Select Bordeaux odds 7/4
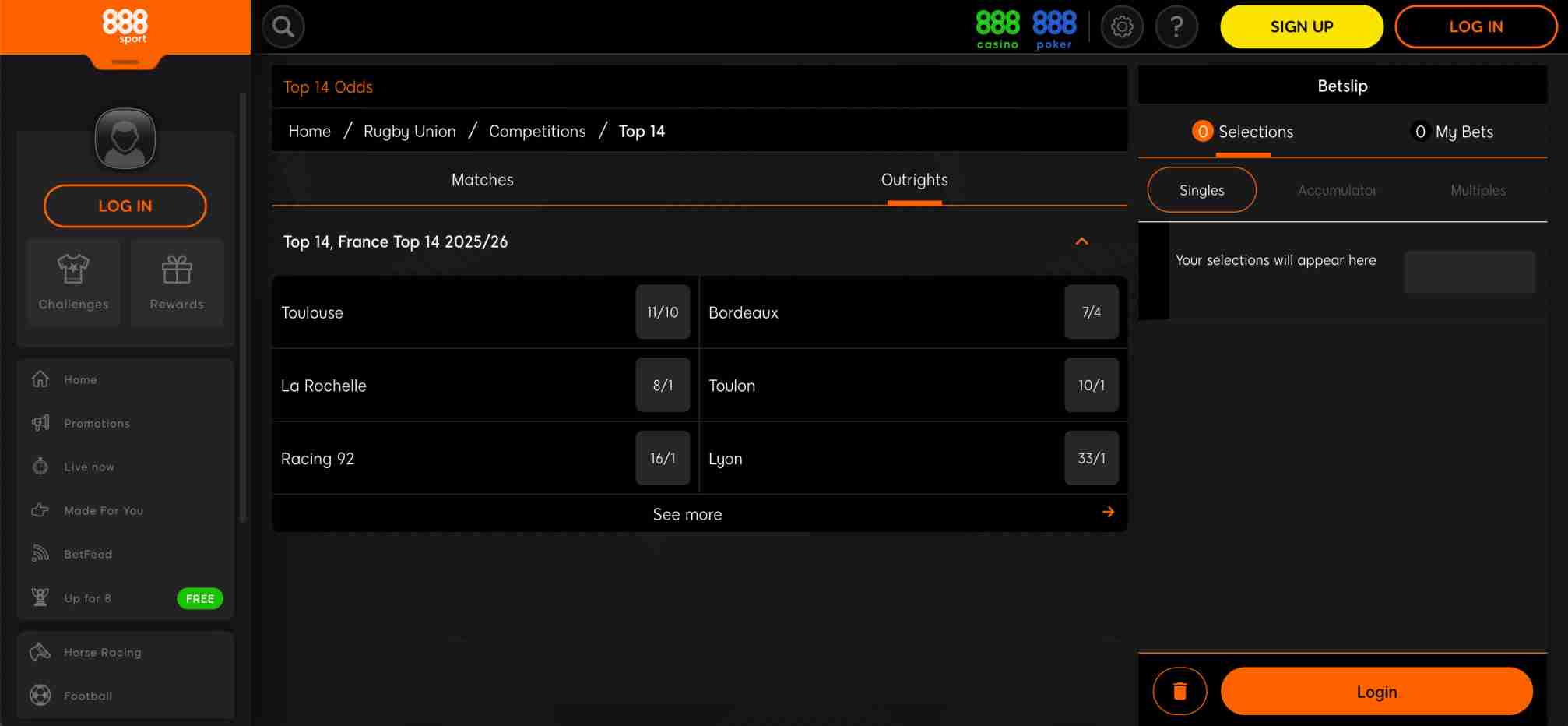Viewport: 1568px width, 726px height. click(x=1091, y=312)
